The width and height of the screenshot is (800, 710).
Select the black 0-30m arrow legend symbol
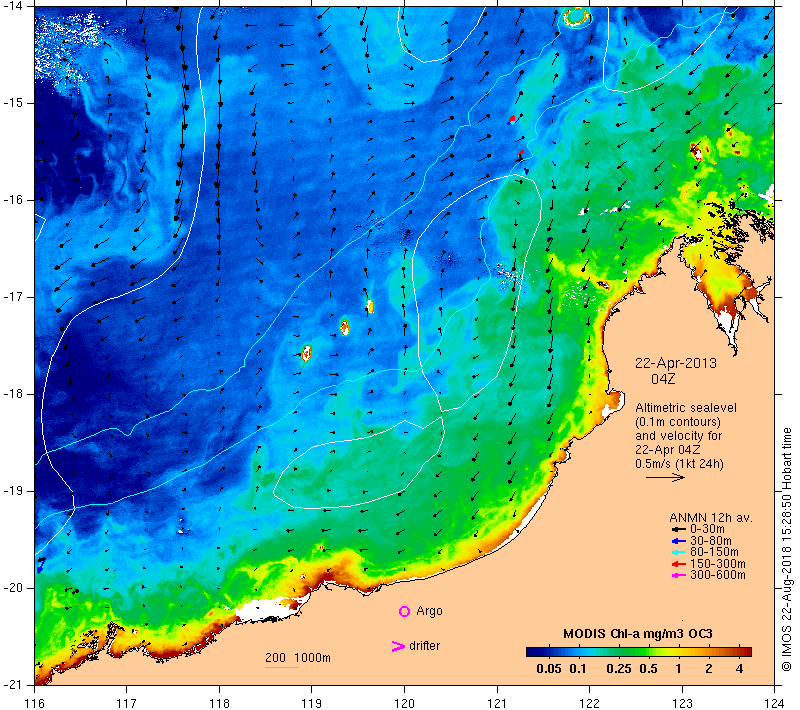tap(678, 529)
